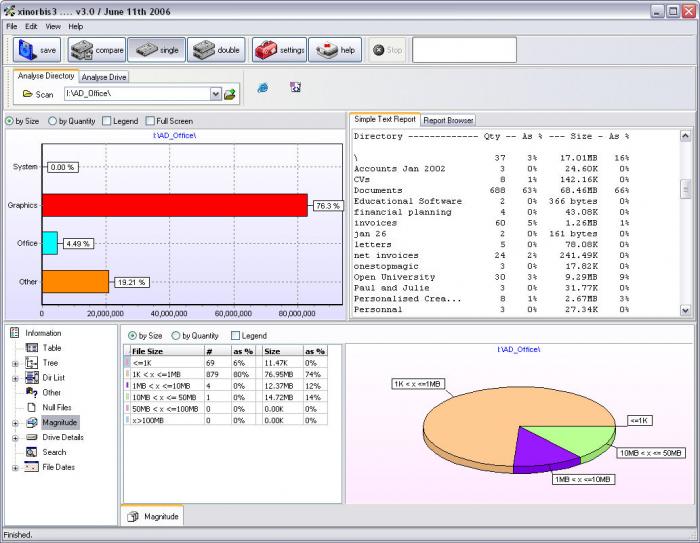Open the File menu
The image size is (700, 543).
coord(12,26)
